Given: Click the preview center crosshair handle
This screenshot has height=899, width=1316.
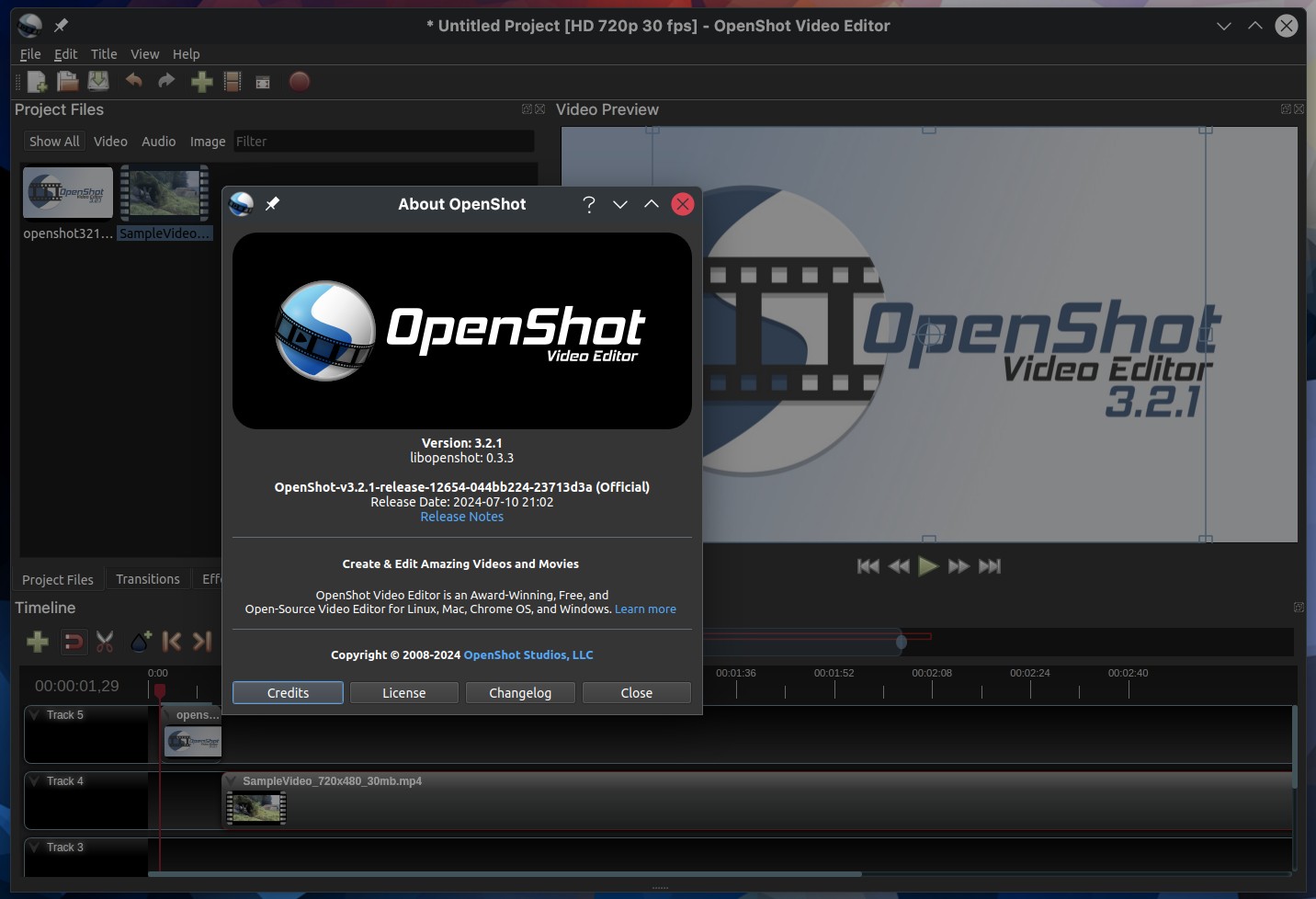Looking at the screenshot, I should (929, 335).
